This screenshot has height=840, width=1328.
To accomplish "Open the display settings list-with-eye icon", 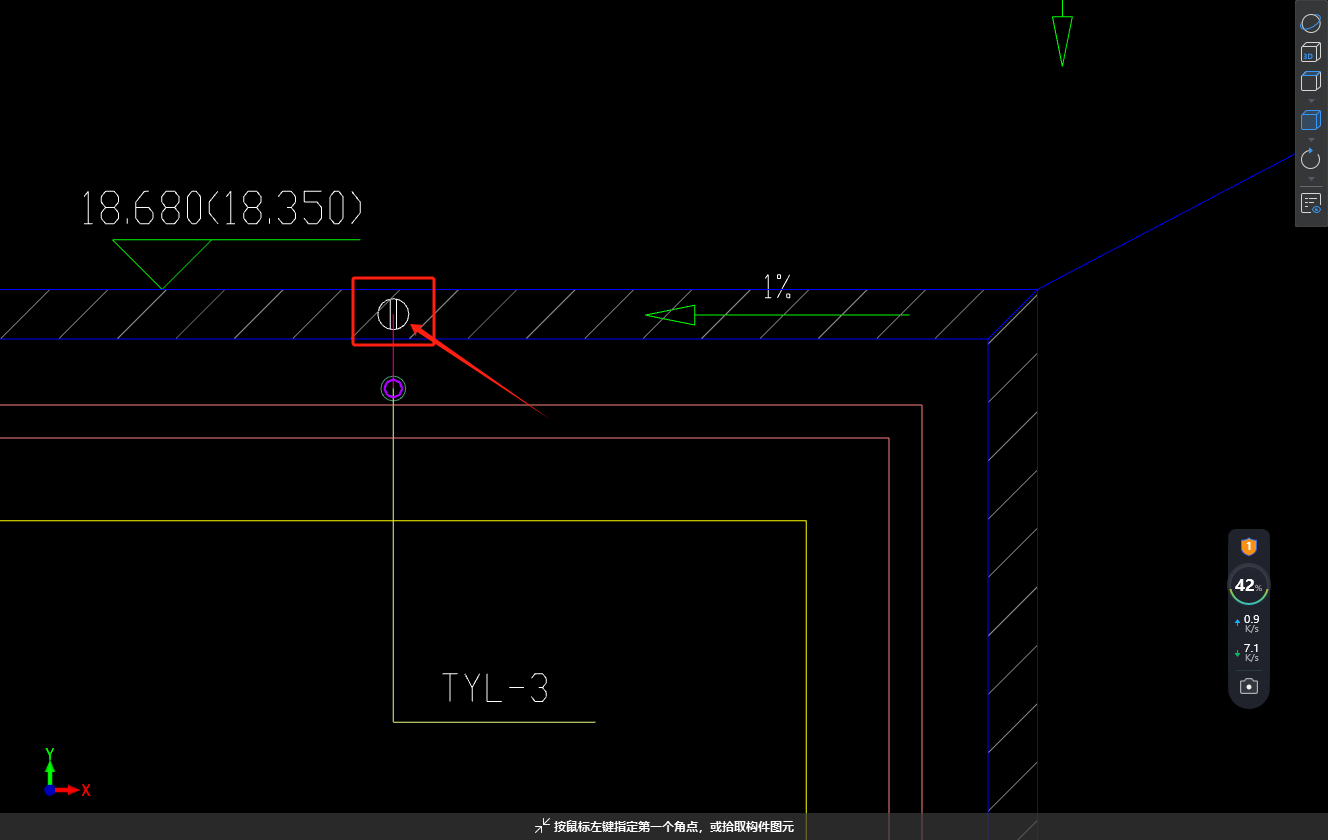I will click(1310, 203).
